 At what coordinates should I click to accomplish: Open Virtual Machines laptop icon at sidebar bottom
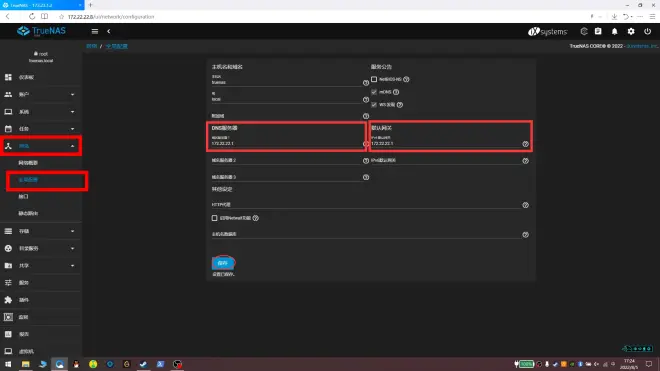pyautogui.click(x=8, y=351)
